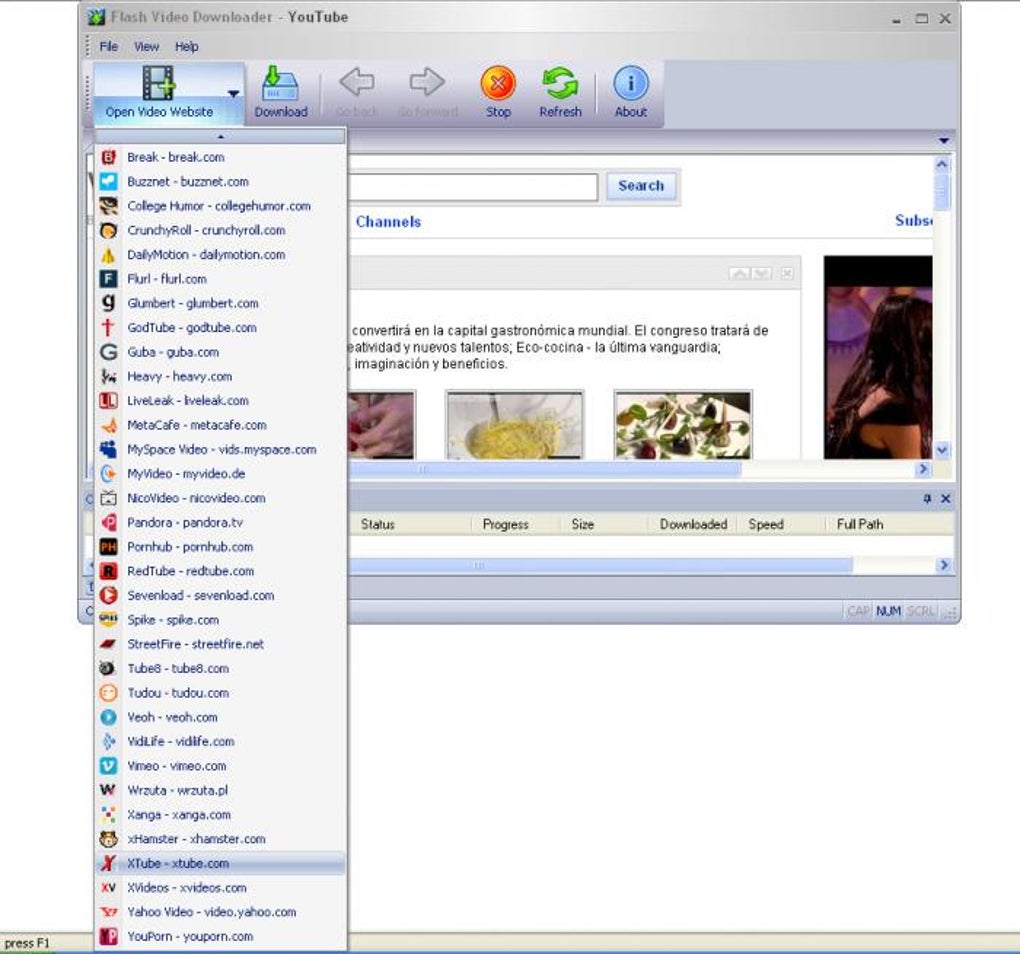Select MySpace Video - vids.myspace.com entry
The width and height of the screenshot is (1020, 954).
click(x=221, y=449)
